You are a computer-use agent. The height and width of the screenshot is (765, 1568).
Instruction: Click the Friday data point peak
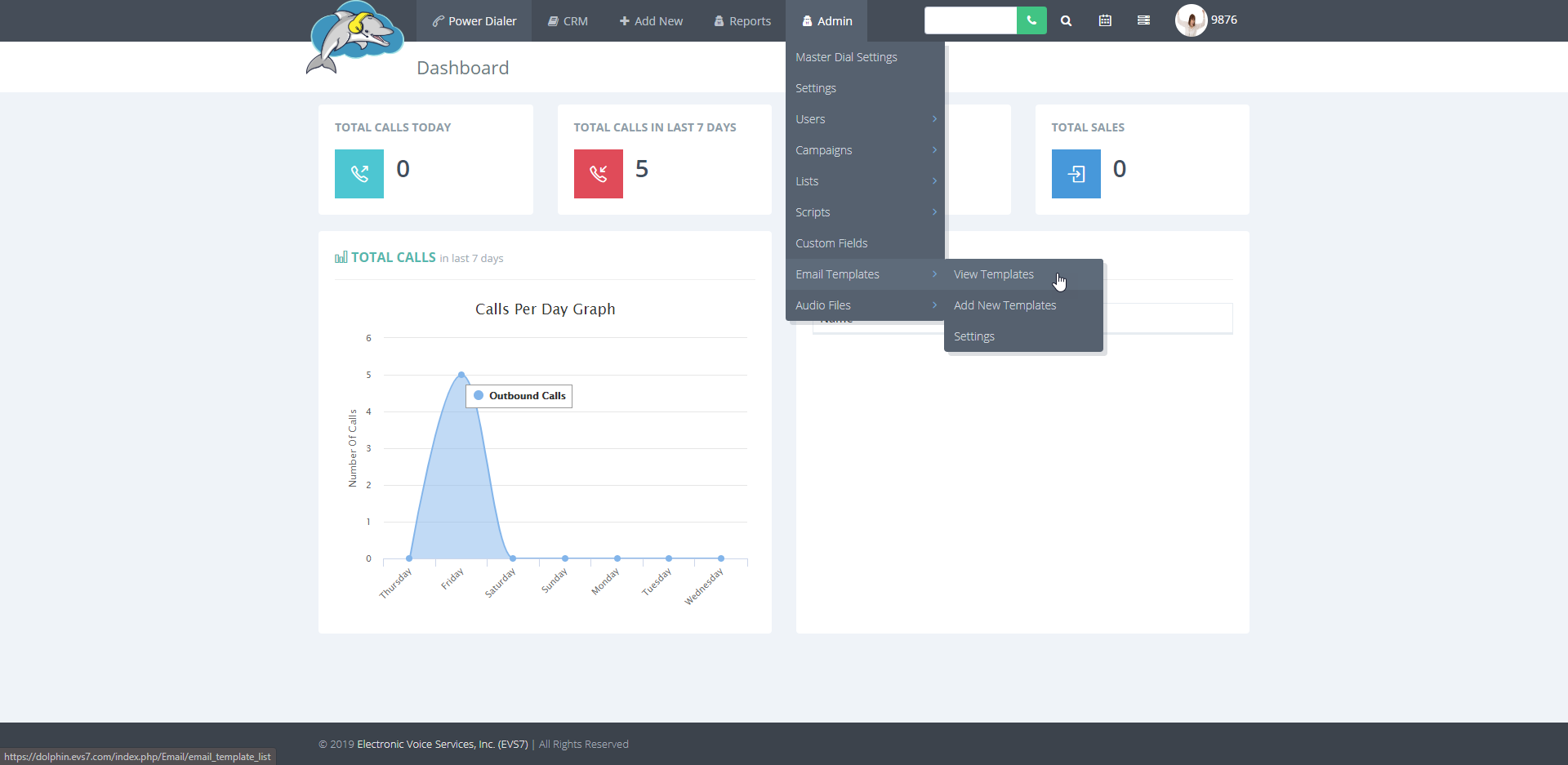point(461,375)
